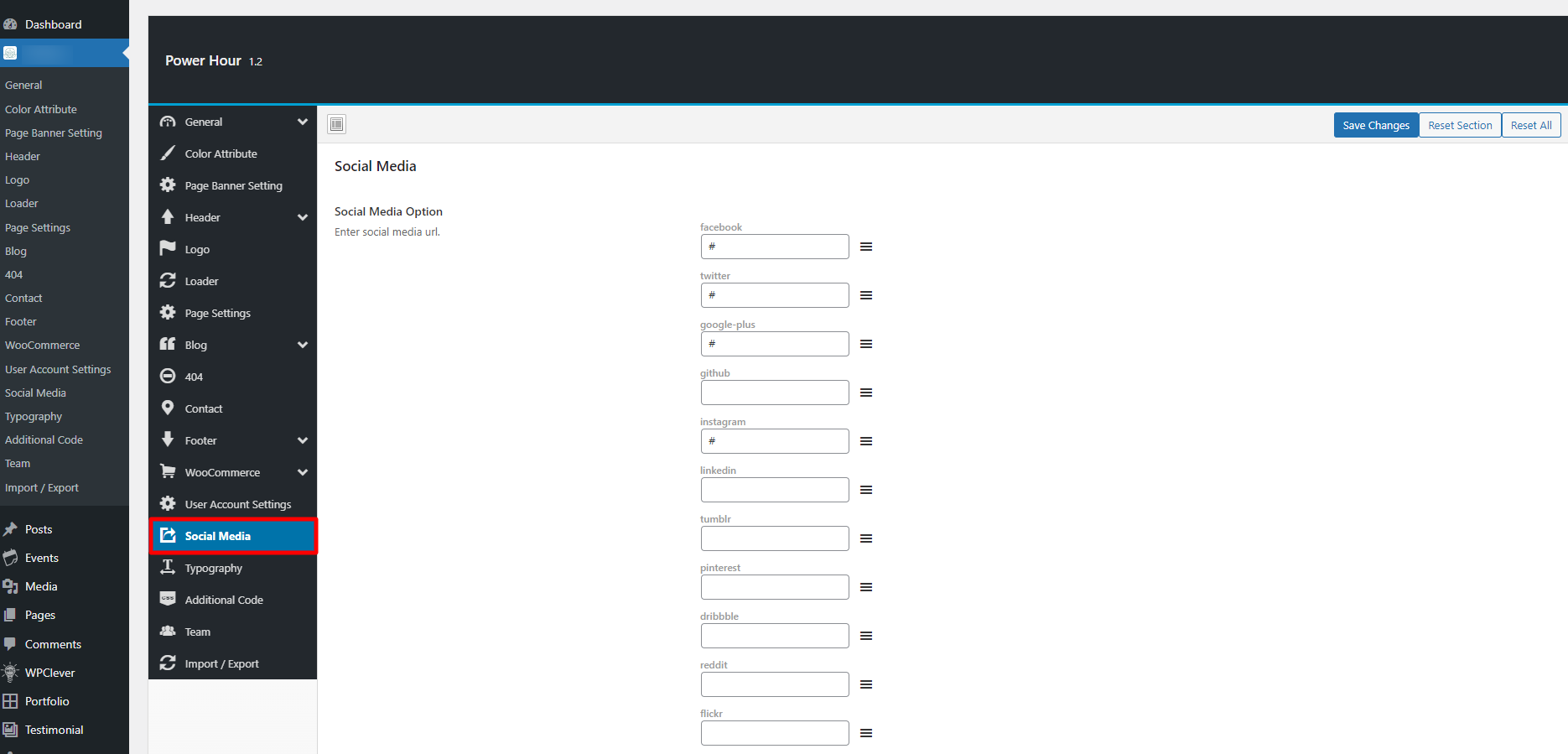Click the tumblr URL input field

coord(775,538)
